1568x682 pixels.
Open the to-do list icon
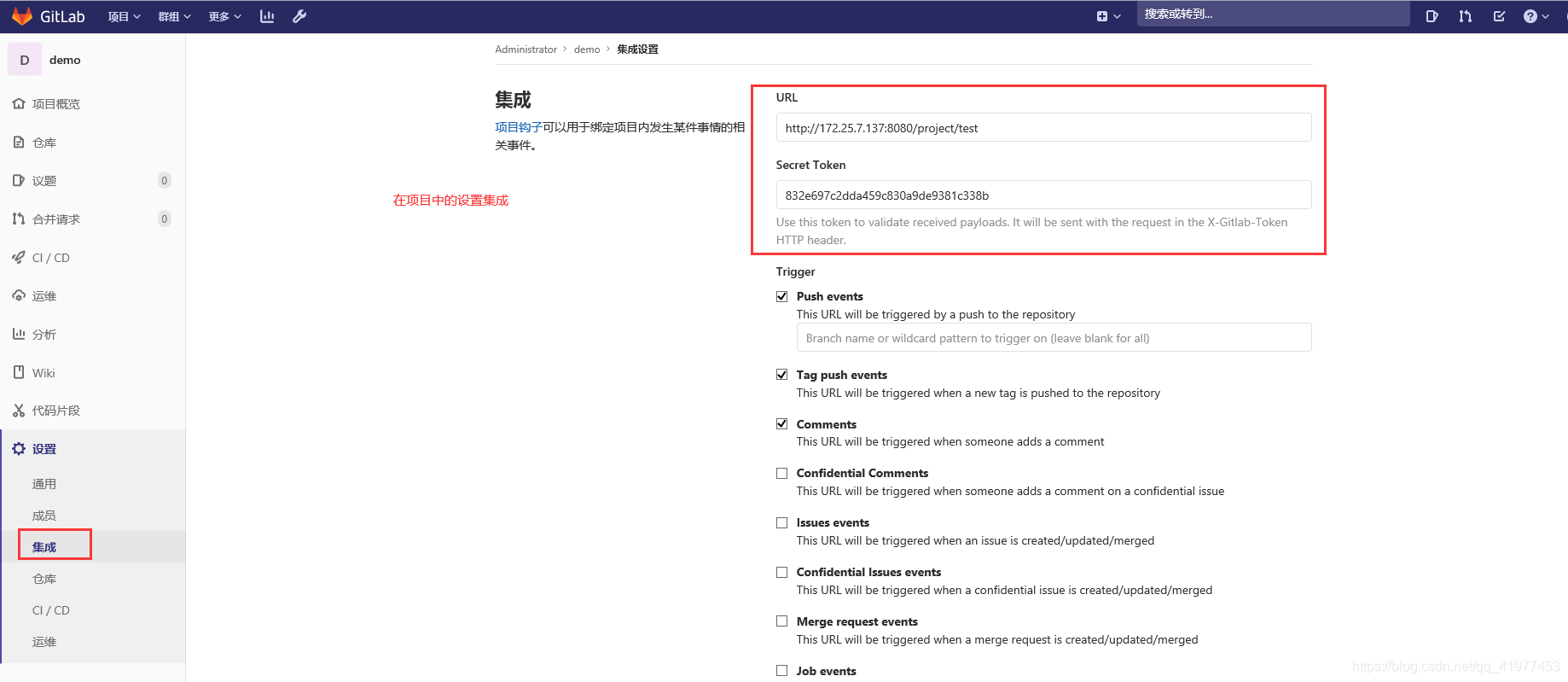pos(1499,16)
